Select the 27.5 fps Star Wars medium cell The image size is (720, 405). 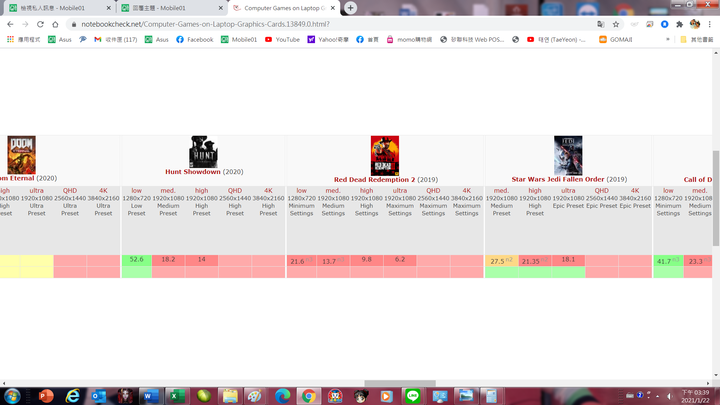(501, 261)
